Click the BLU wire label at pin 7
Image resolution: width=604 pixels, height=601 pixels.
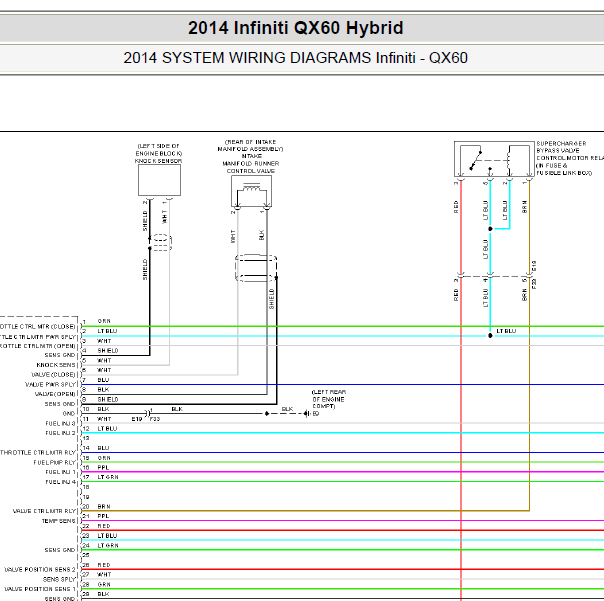tap(103, 380)
